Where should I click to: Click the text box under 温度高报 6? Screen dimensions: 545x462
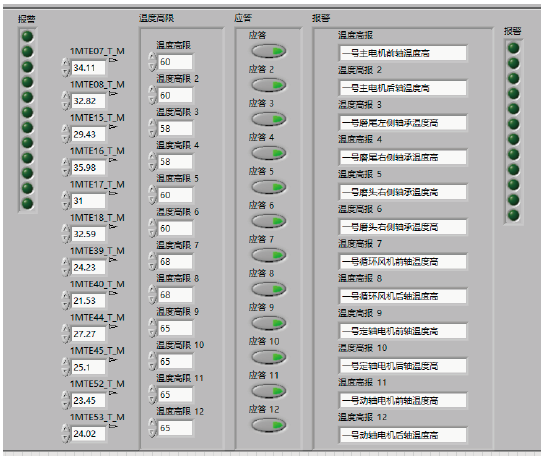tap(403, 227)
